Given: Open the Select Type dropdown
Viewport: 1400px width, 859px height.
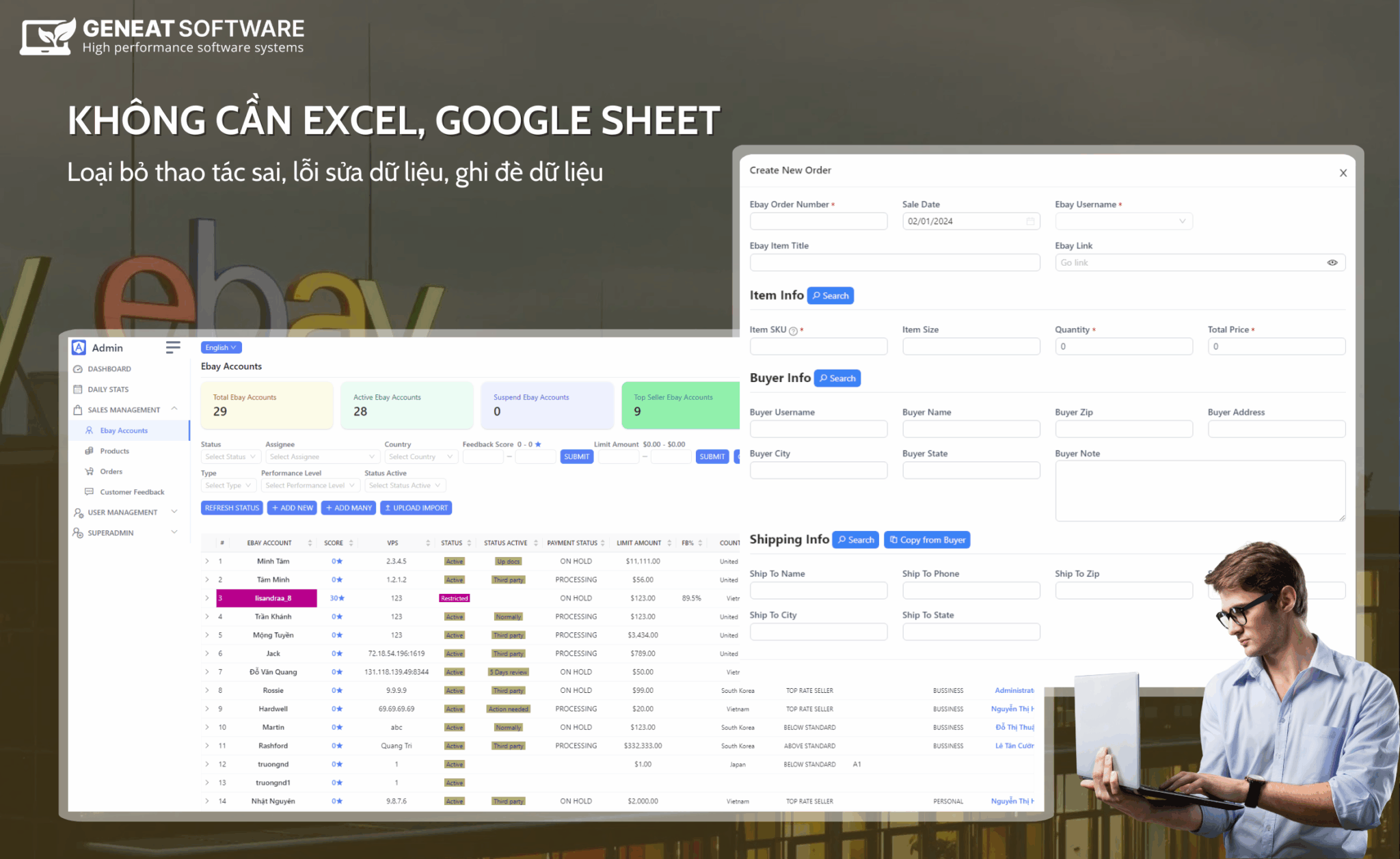Looking at the screenshot, I should 228,485.
